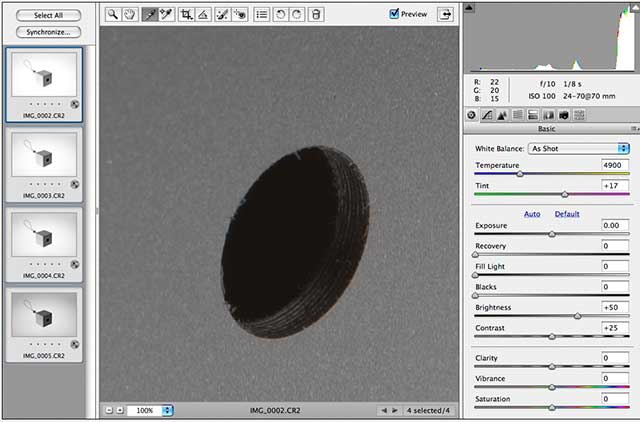640x422 pixels.
Task: Click the '4 selected/4' status text
Action: point(428,410)
